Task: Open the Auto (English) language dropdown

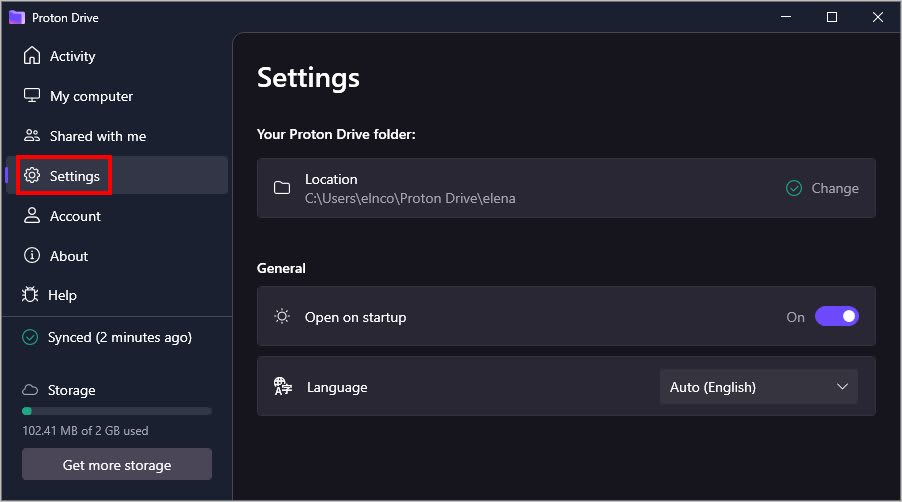Action: pos(759,387)
